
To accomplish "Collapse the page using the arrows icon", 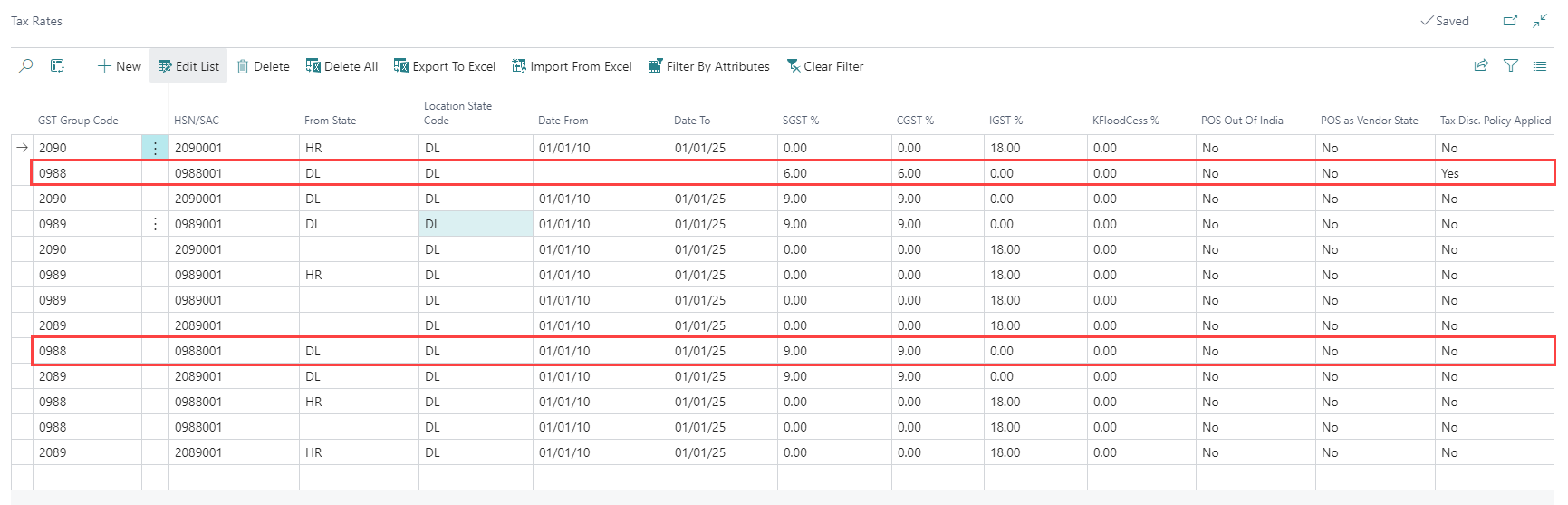I will pos(1540,21).
